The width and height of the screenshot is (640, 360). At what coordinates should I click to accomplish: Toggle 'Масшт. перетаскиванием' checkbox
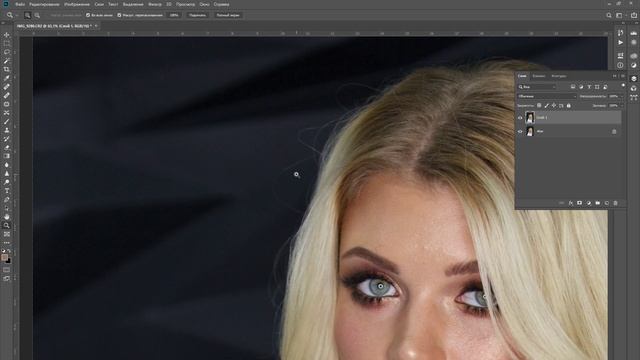119,15
